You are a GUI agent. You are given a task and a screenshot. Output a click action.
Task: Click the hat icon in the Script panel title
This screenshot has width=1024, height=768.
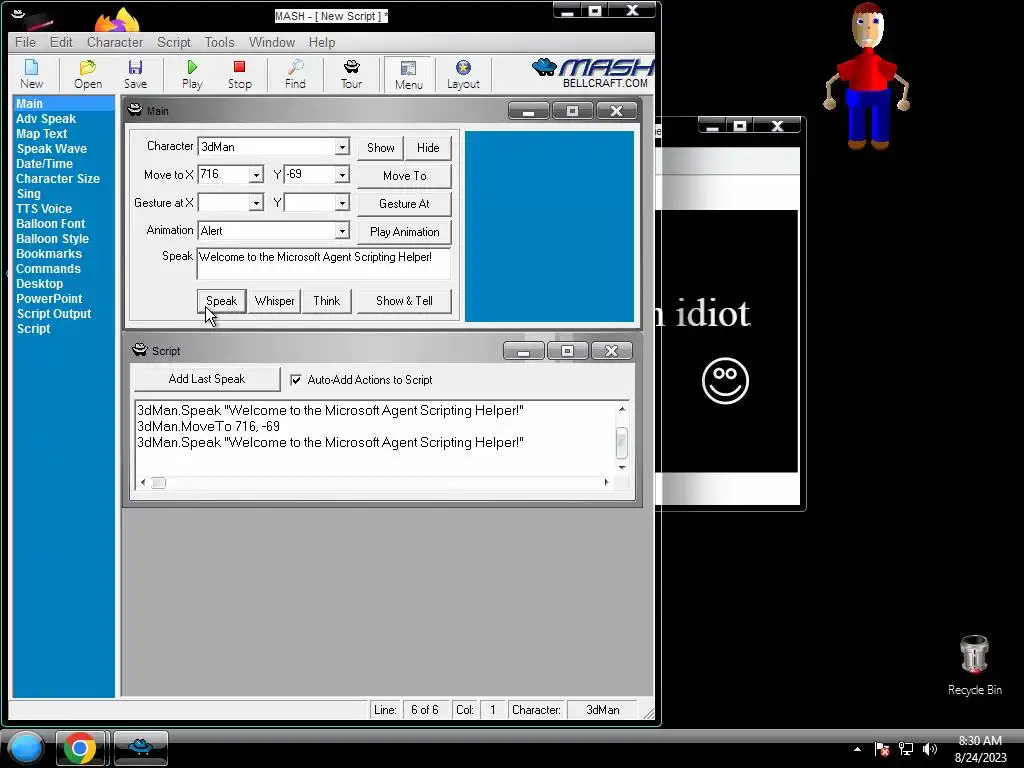pos(140,350)
